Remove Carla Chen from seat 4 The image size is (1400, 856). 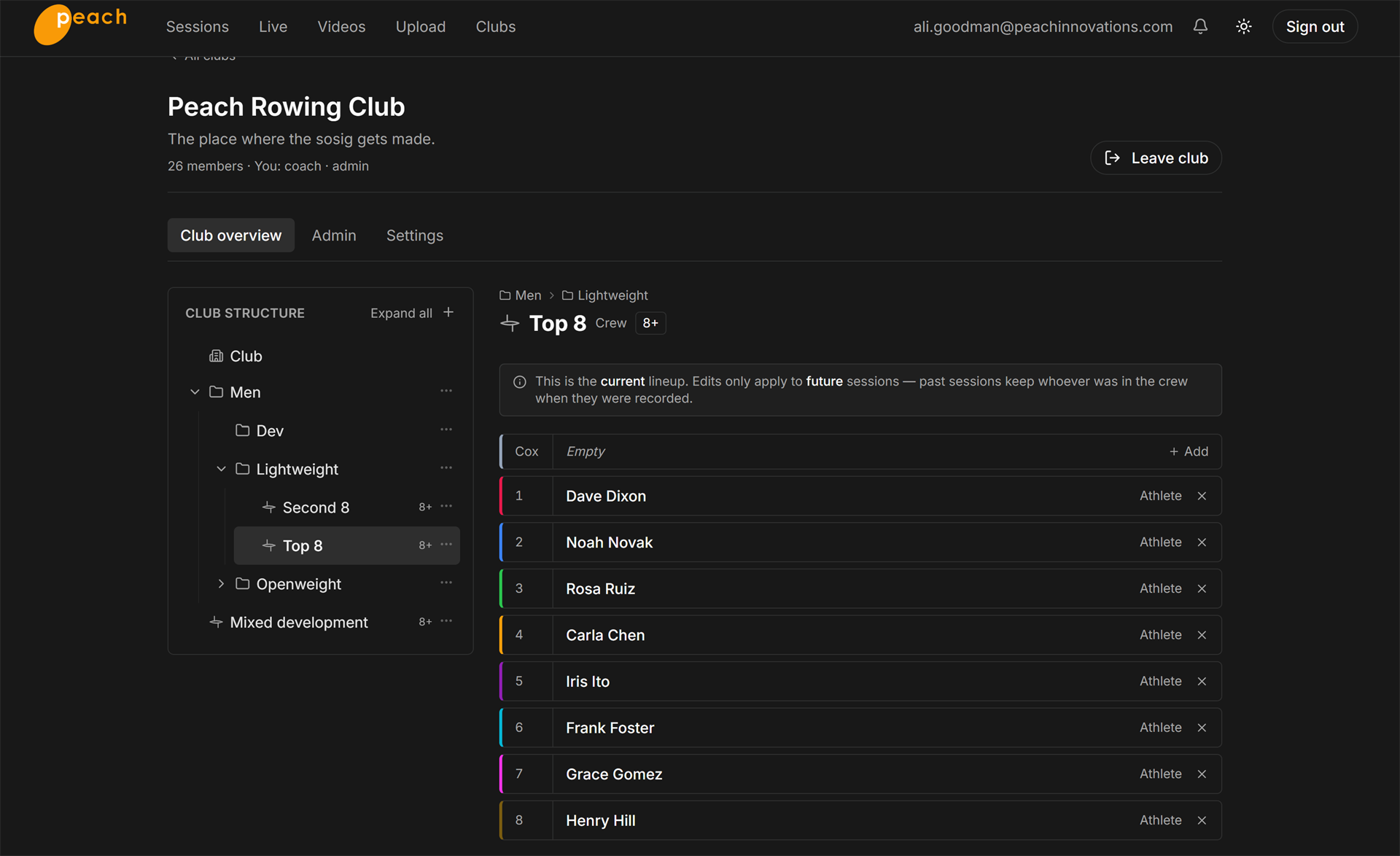[1202, 635]
